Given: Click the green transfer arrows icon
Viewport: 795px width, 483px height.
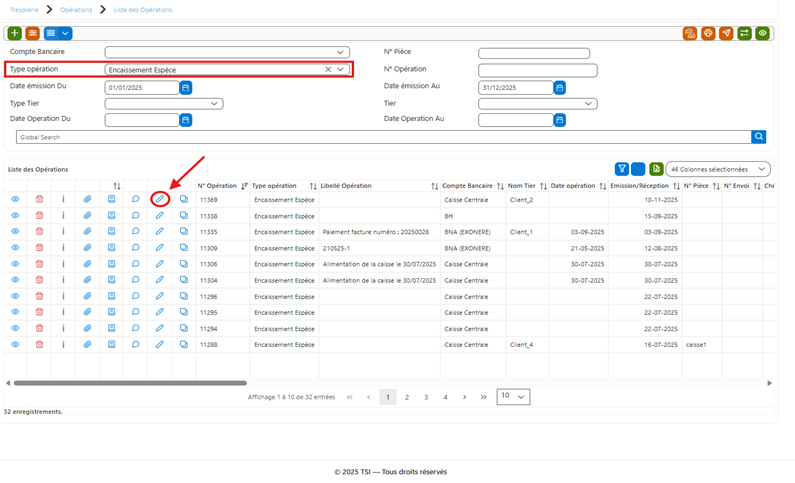Looking at the screenshot, I should coord(744,33).
